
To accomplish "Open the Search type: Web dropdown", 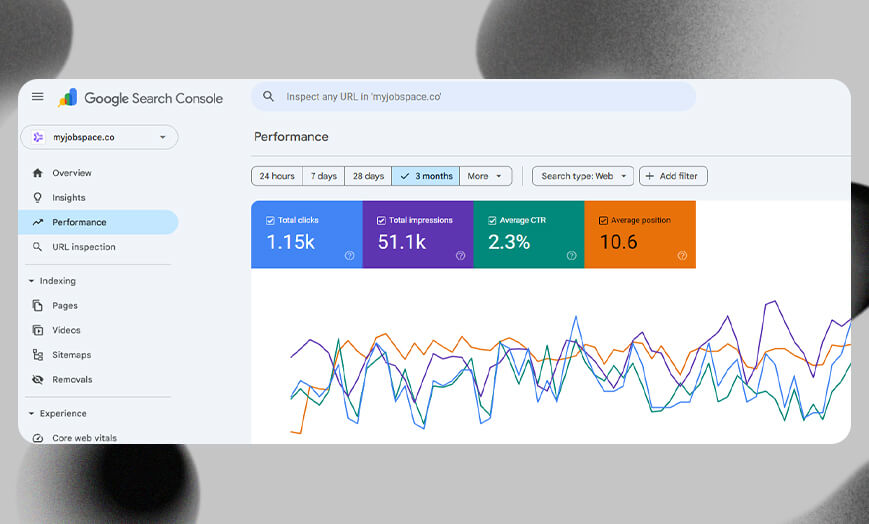I will pyautogui.click(x=583, y=176).
